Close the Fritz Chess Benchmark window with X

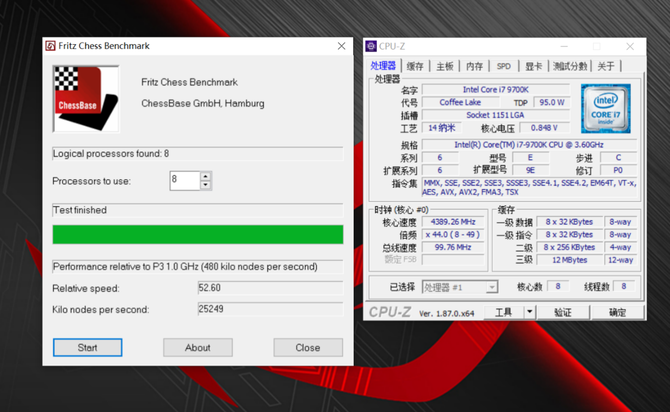pos(341,46)
